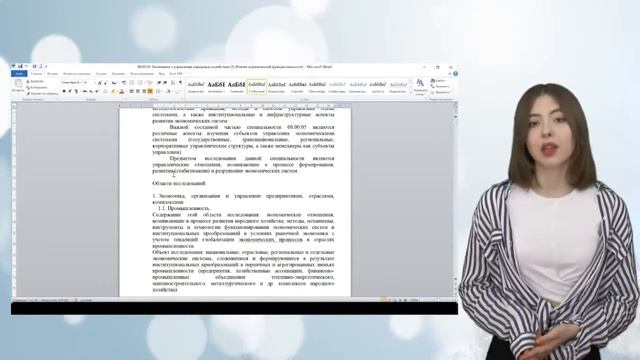This screenshot has height=360, width=640.
Task: Toggle superscript formatting
Action: [97, 91]
